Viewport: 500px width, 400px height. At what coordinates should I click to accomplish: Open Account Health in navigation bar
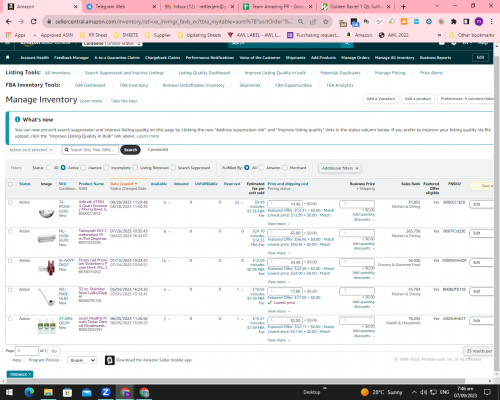tap(35, 58)
